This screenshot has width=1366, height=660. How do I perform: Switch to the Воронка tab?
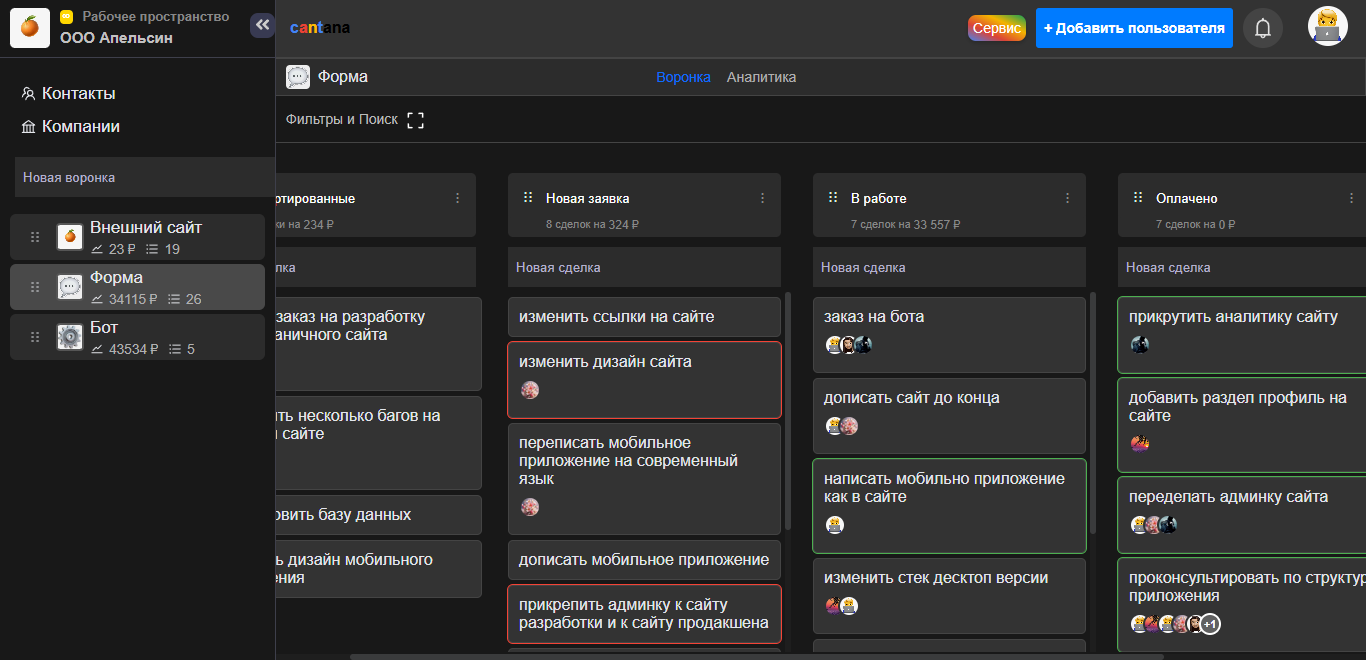[683, 77]
